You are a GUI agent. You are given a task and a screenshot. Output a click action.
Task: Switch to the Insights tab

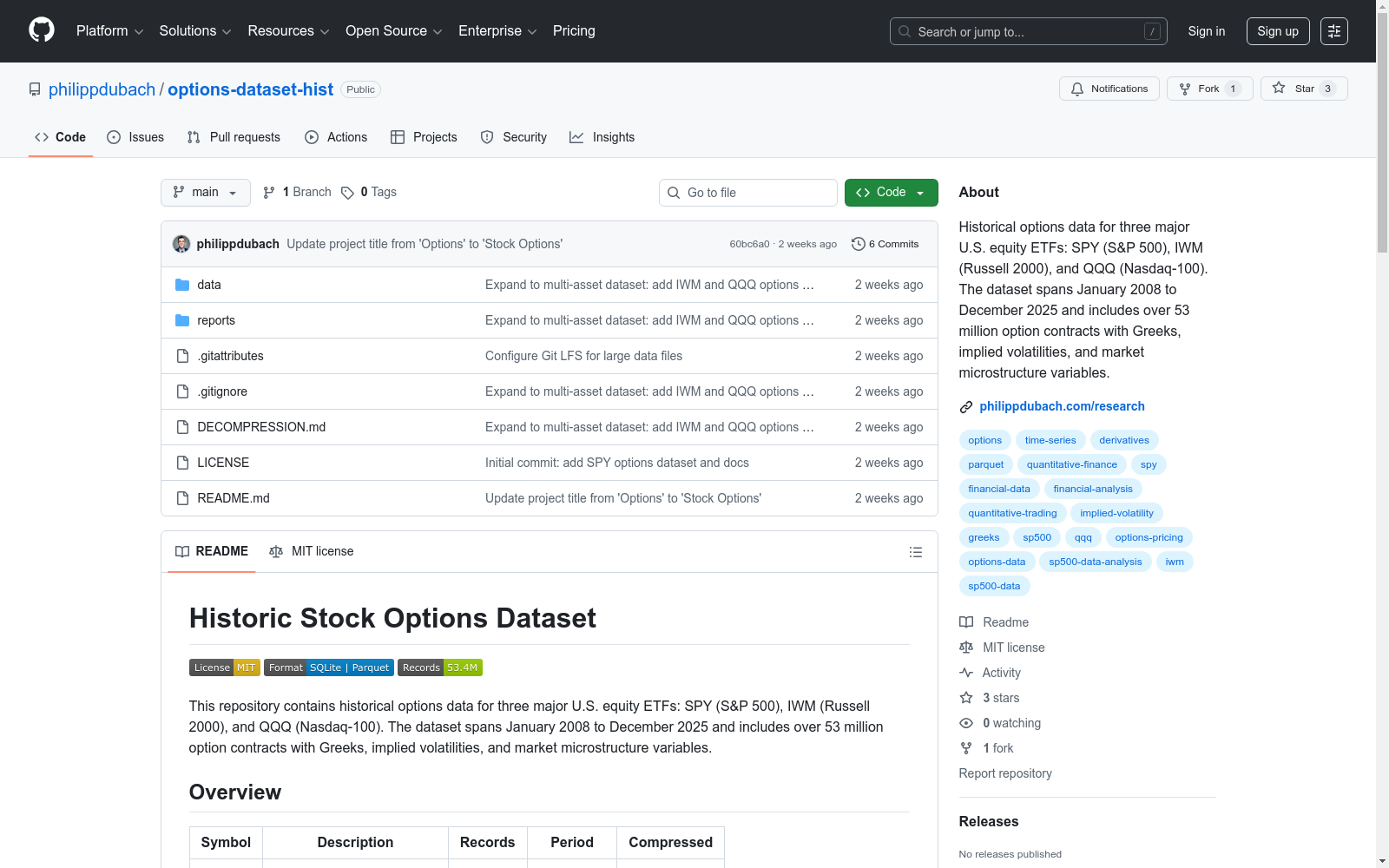coord(602,137)
